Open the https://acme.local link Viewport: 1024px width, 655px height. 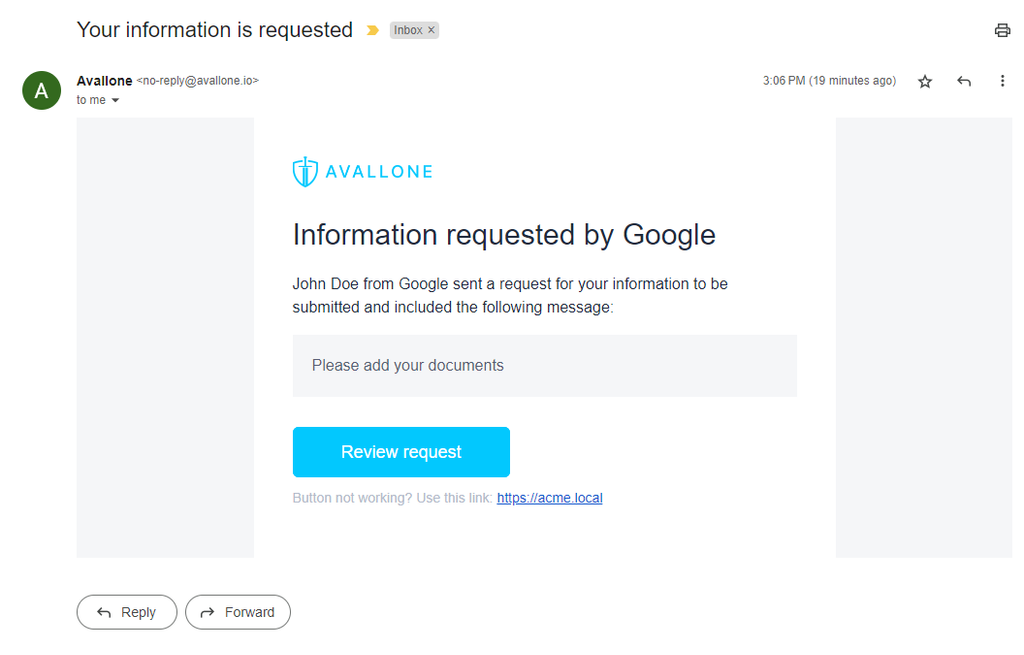point(549,498)
